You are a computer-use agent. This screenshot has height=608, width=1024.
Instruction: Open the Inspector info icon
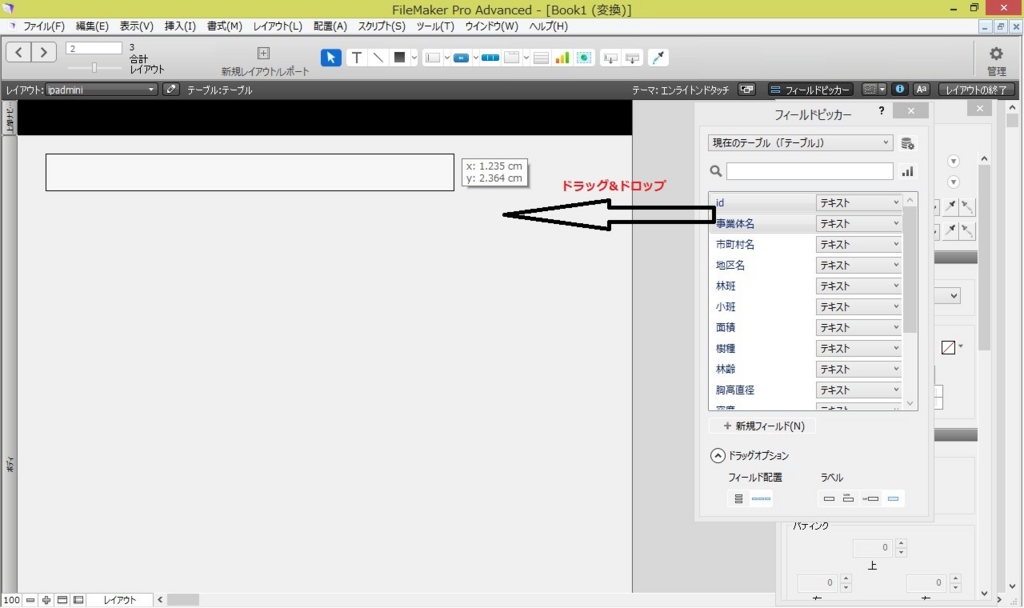tap(900, 89)
